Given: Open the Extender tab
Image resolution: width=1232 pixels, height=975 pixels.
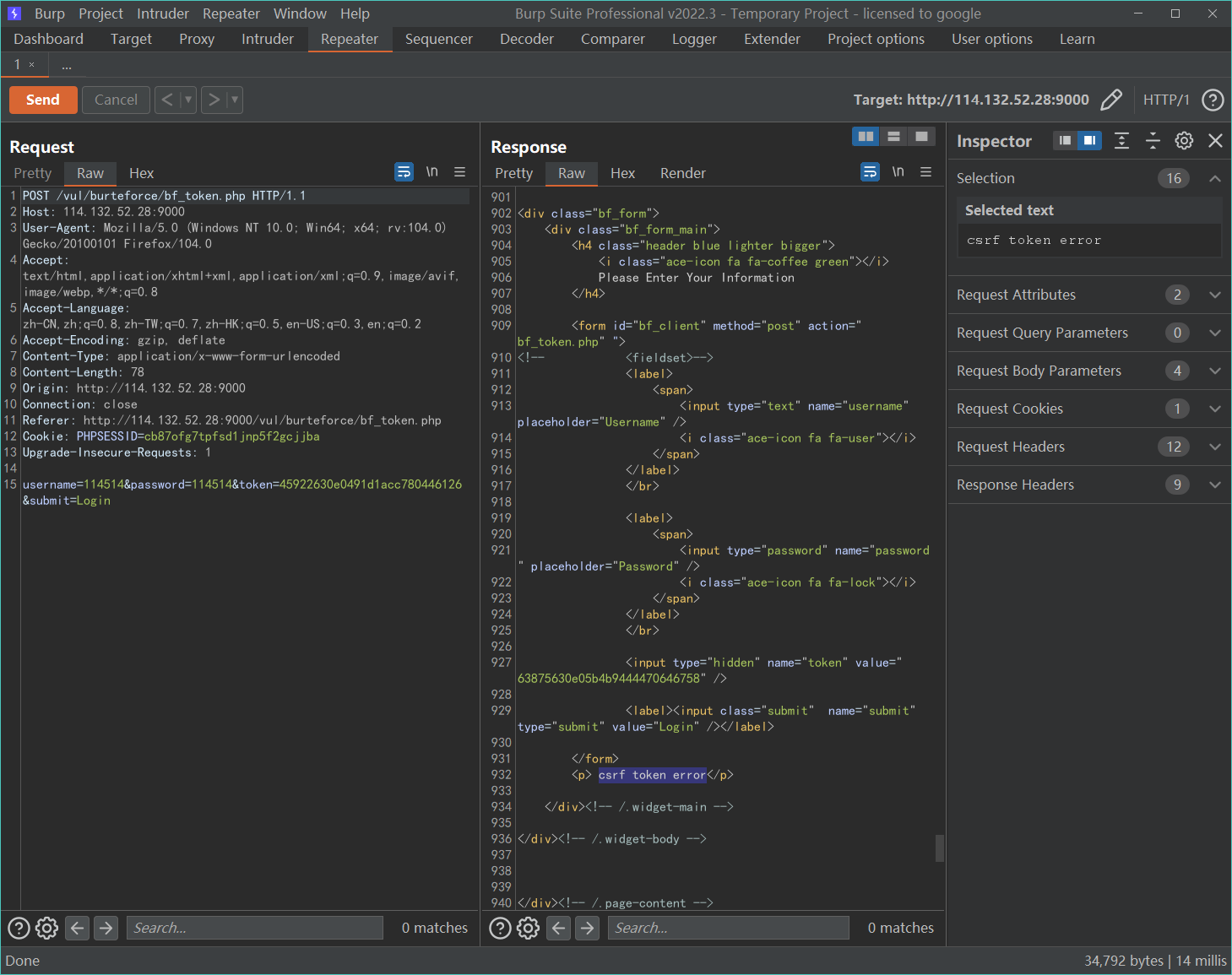Looking at the screenshot, I should tap(772, 39).
